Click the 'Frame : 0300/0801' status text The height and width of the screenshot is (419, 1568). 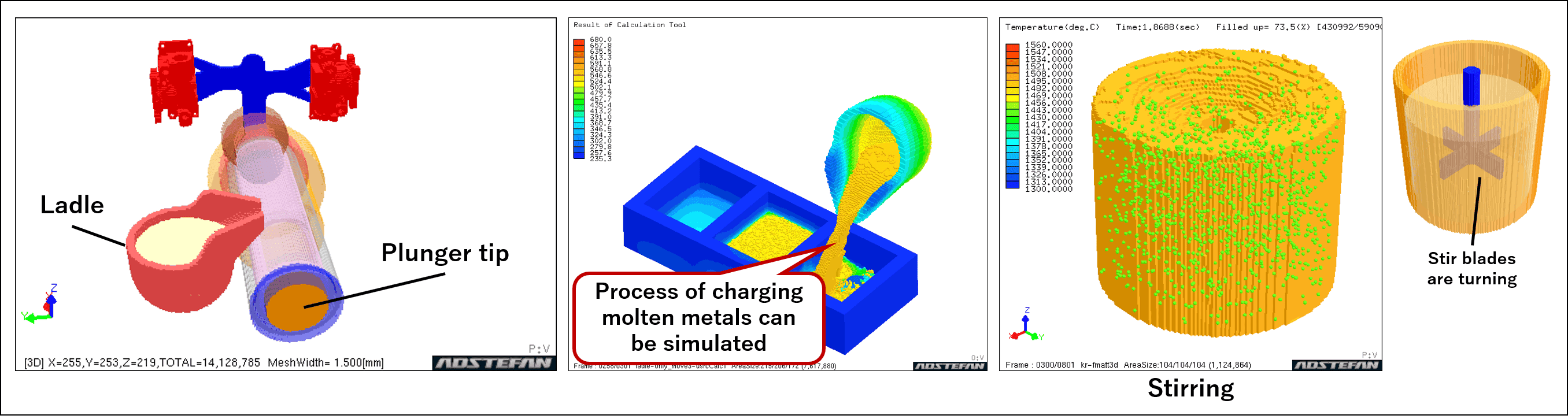[x=1040, y=365]
